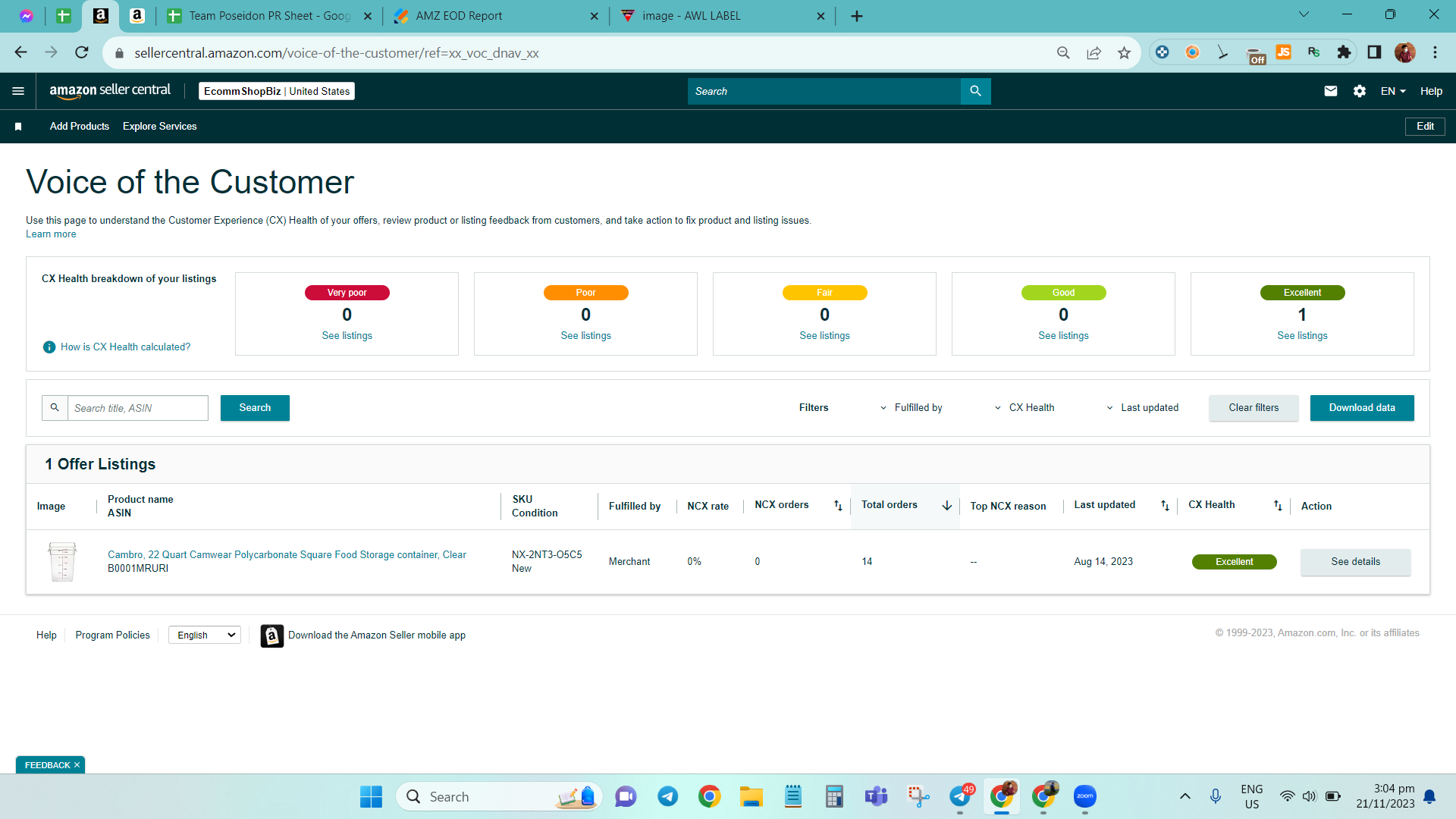Click the Excellent CX Health badge in listing row
This screenshot has height=819, width=1456.
tap(1234, 562)
